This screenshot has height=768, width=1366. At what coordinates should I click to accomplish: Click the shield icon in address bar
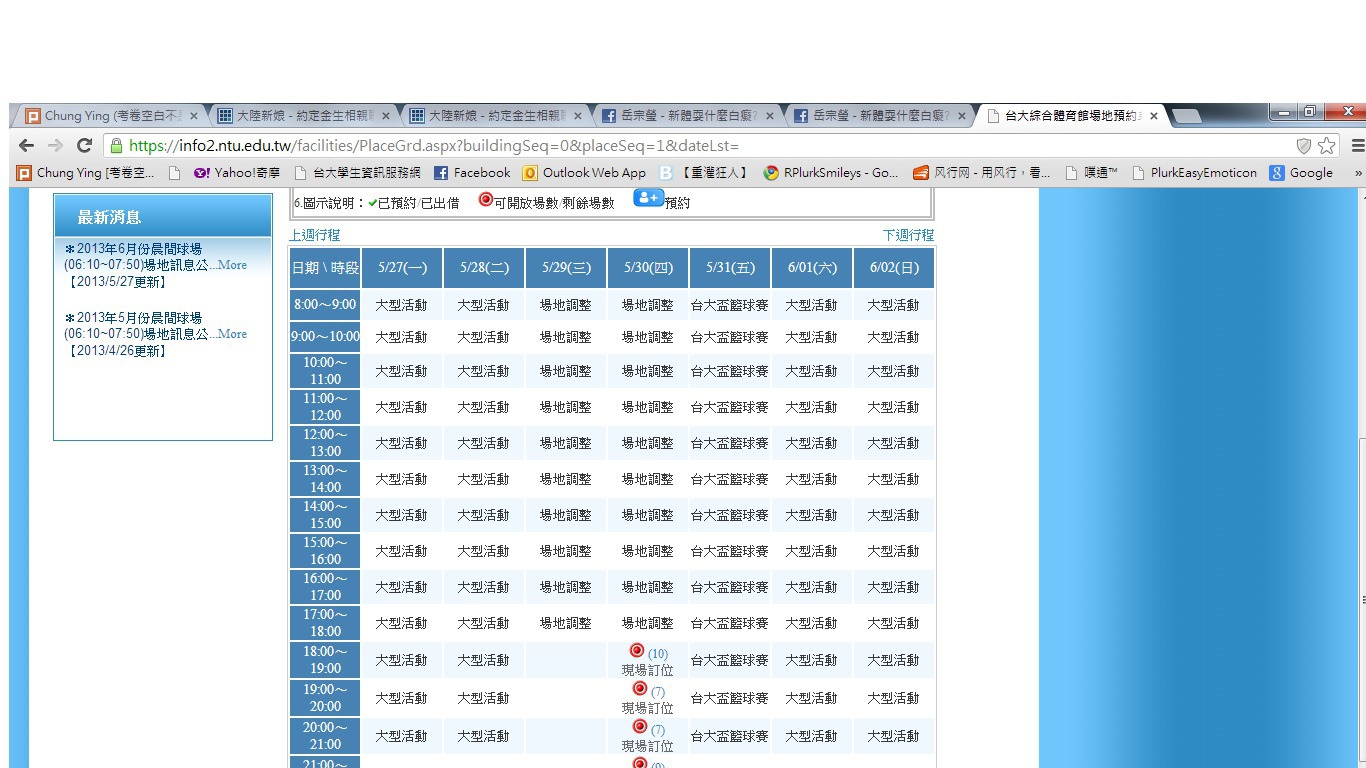1303,146
